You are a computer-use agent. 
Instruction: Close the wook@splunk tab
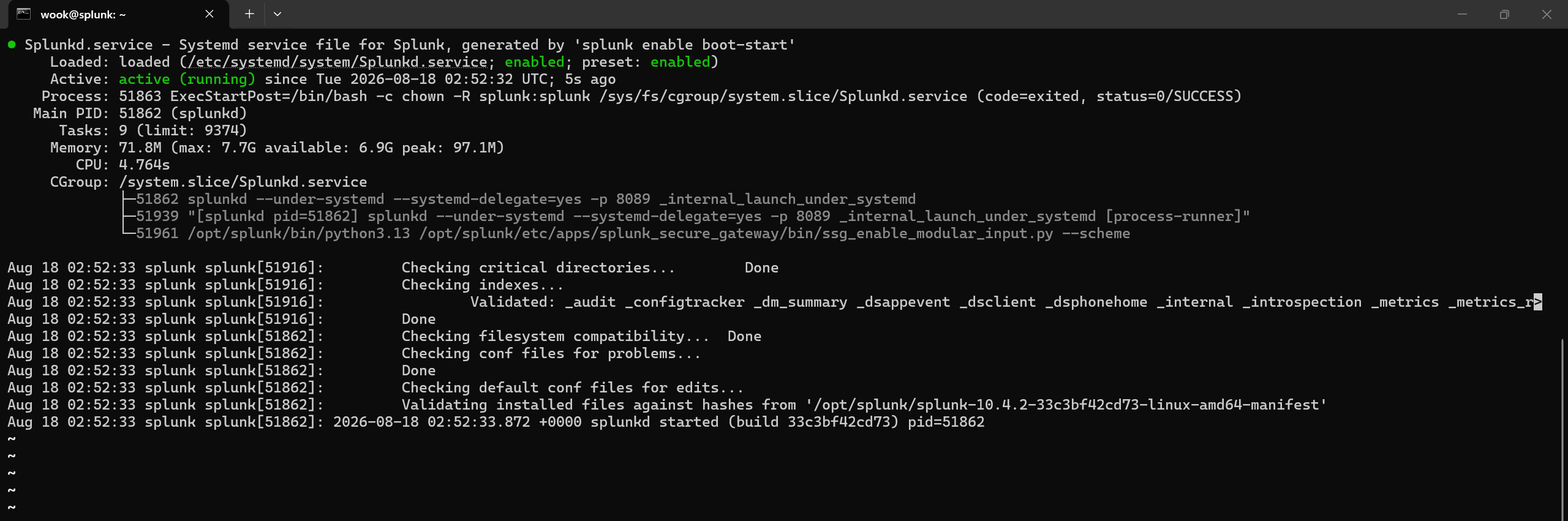click(x=209, y=14)
